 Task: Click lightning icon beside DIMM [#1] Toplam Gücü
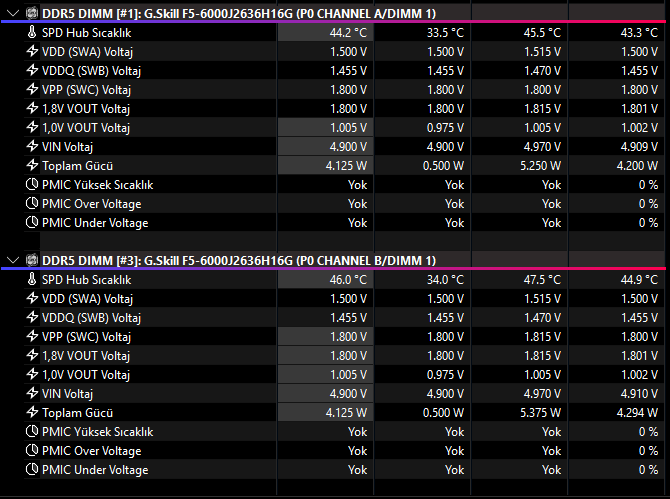[32, 165]
